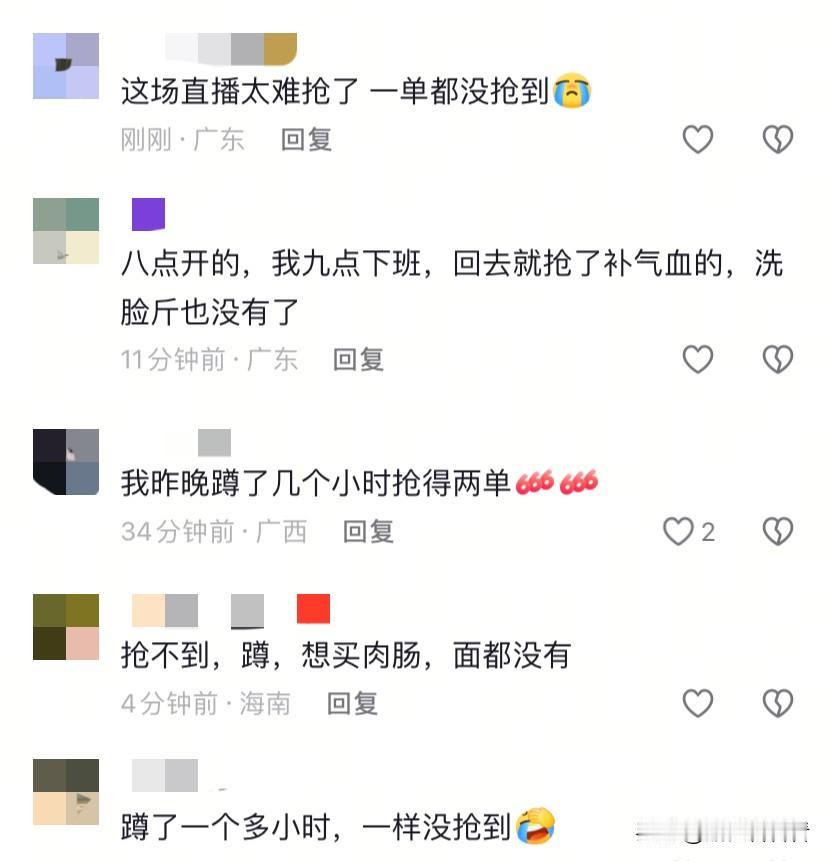Dislike the 想买肉肠 comment from 海南
The height and width of the screenshot is (861, 828).
[777, 703]
